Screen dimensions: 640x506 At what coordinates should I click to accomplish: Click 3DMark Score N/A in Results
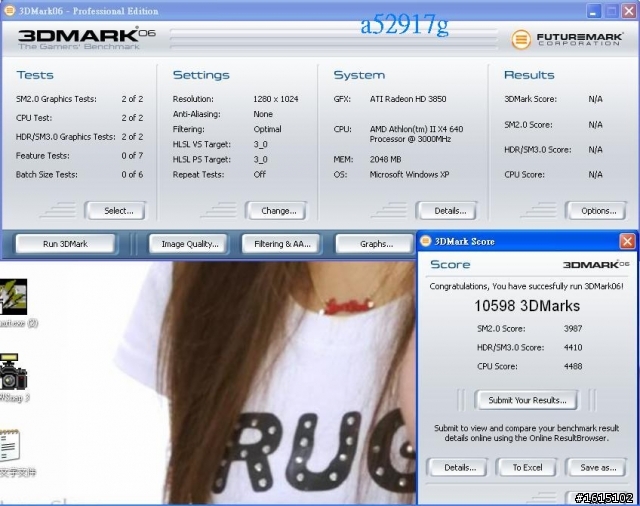click(595, 99)
